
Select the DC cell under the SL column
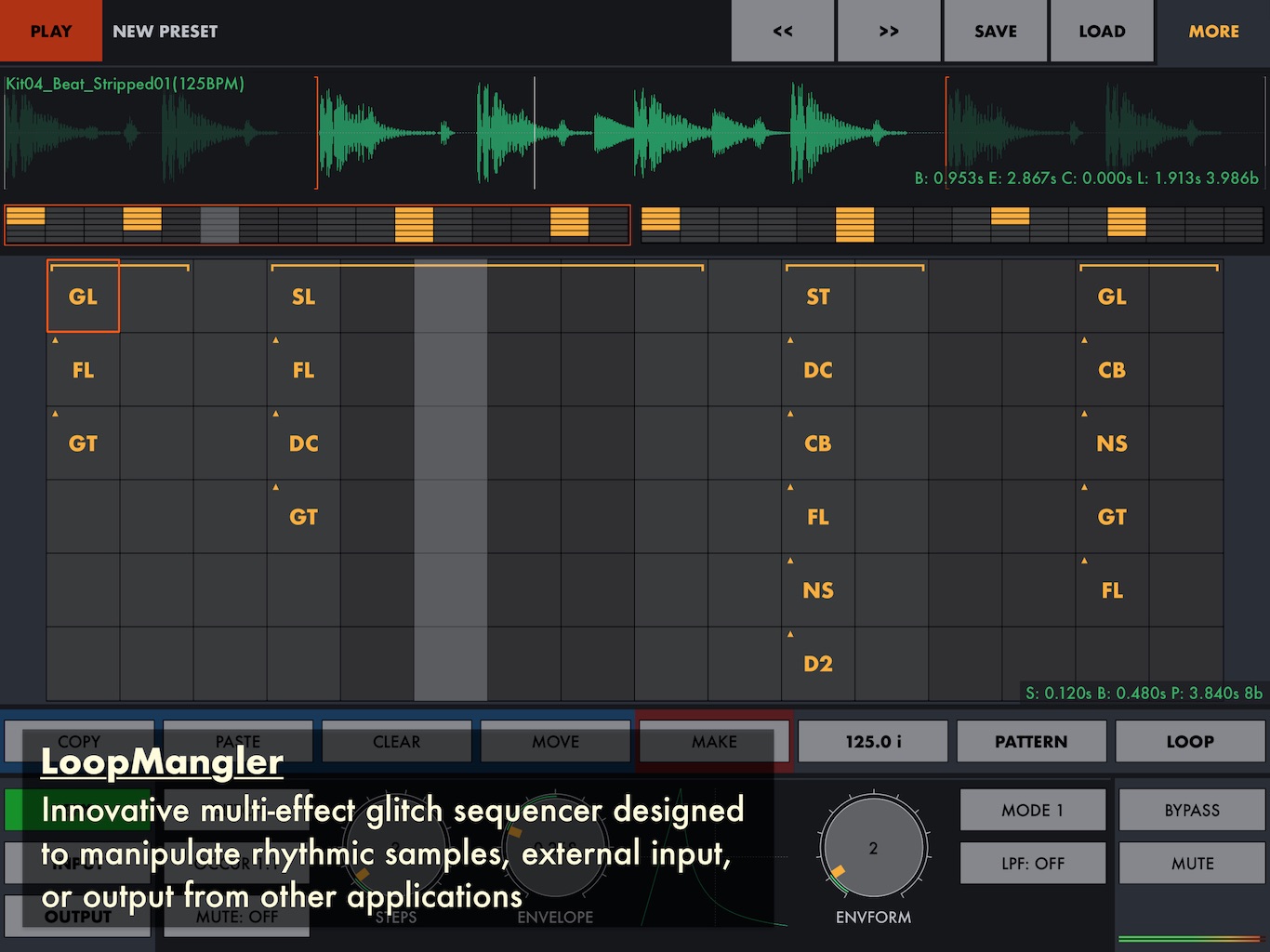coord(303,443)
